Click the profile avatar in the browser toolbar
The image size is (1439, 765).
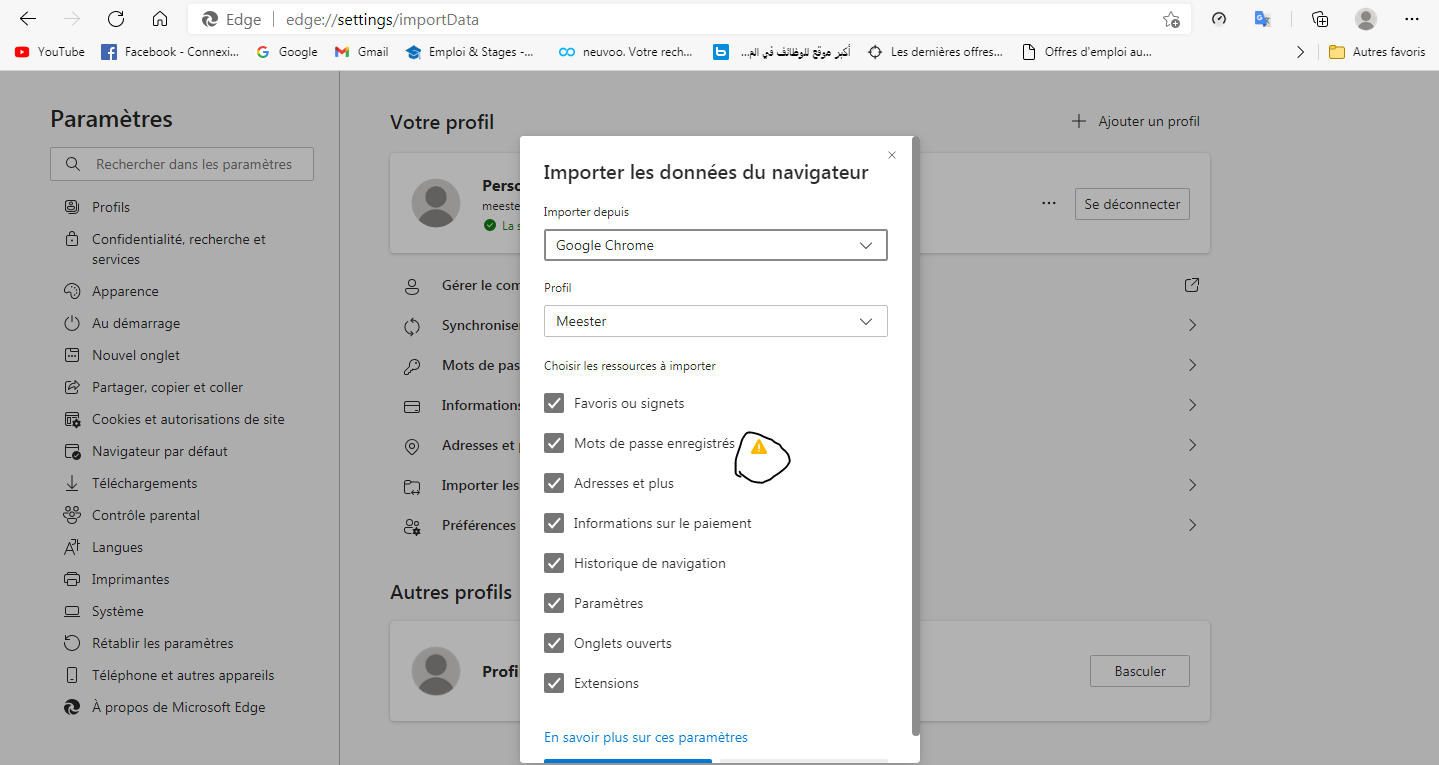pos(1366,19)
